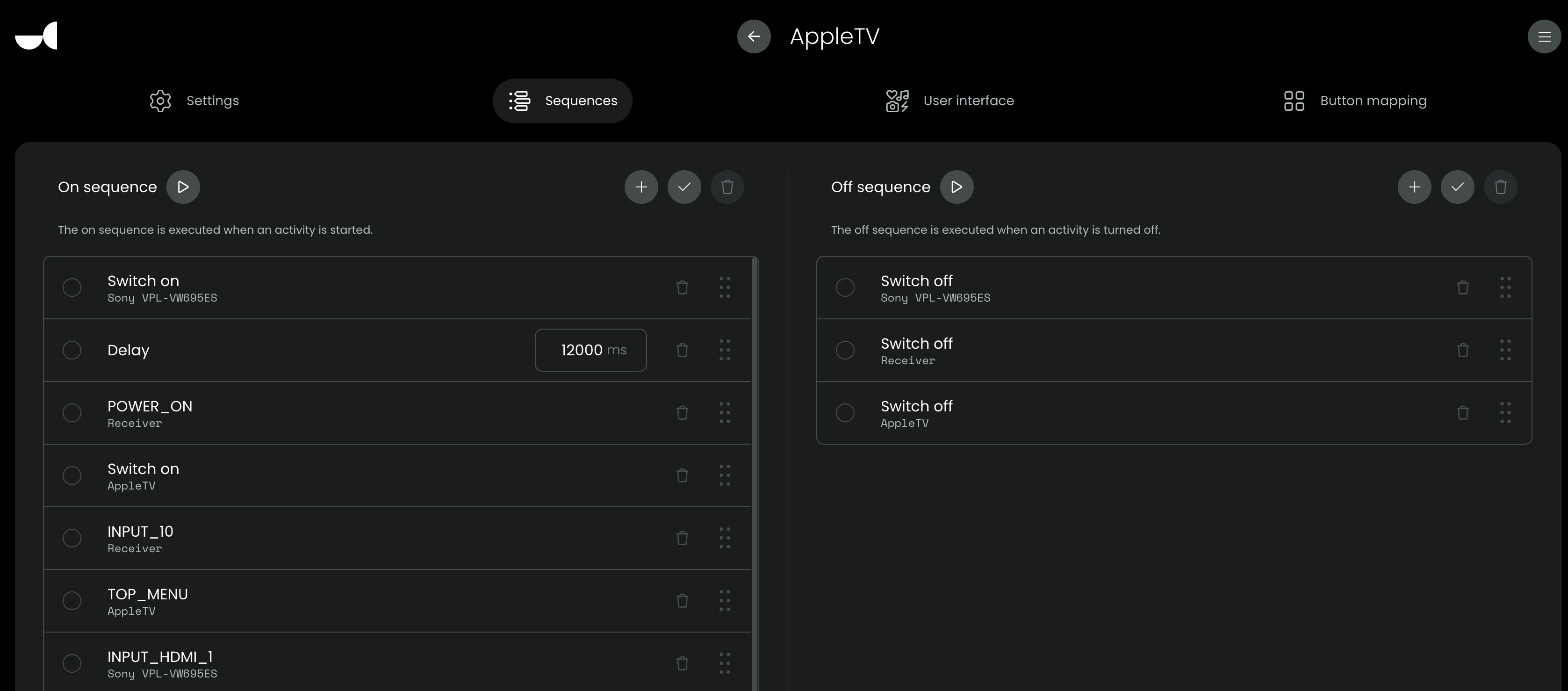Grab the INPUT_HDMI_1 step drag handle
Viewport: 1568px width, 691px height.
point(724,663)
